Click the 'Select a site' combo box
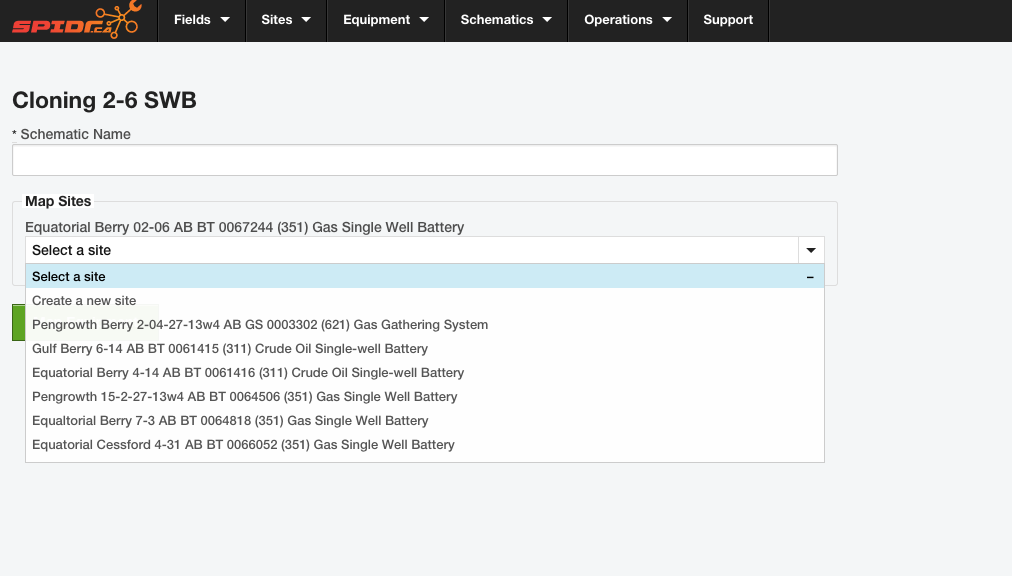 (410, 250)
